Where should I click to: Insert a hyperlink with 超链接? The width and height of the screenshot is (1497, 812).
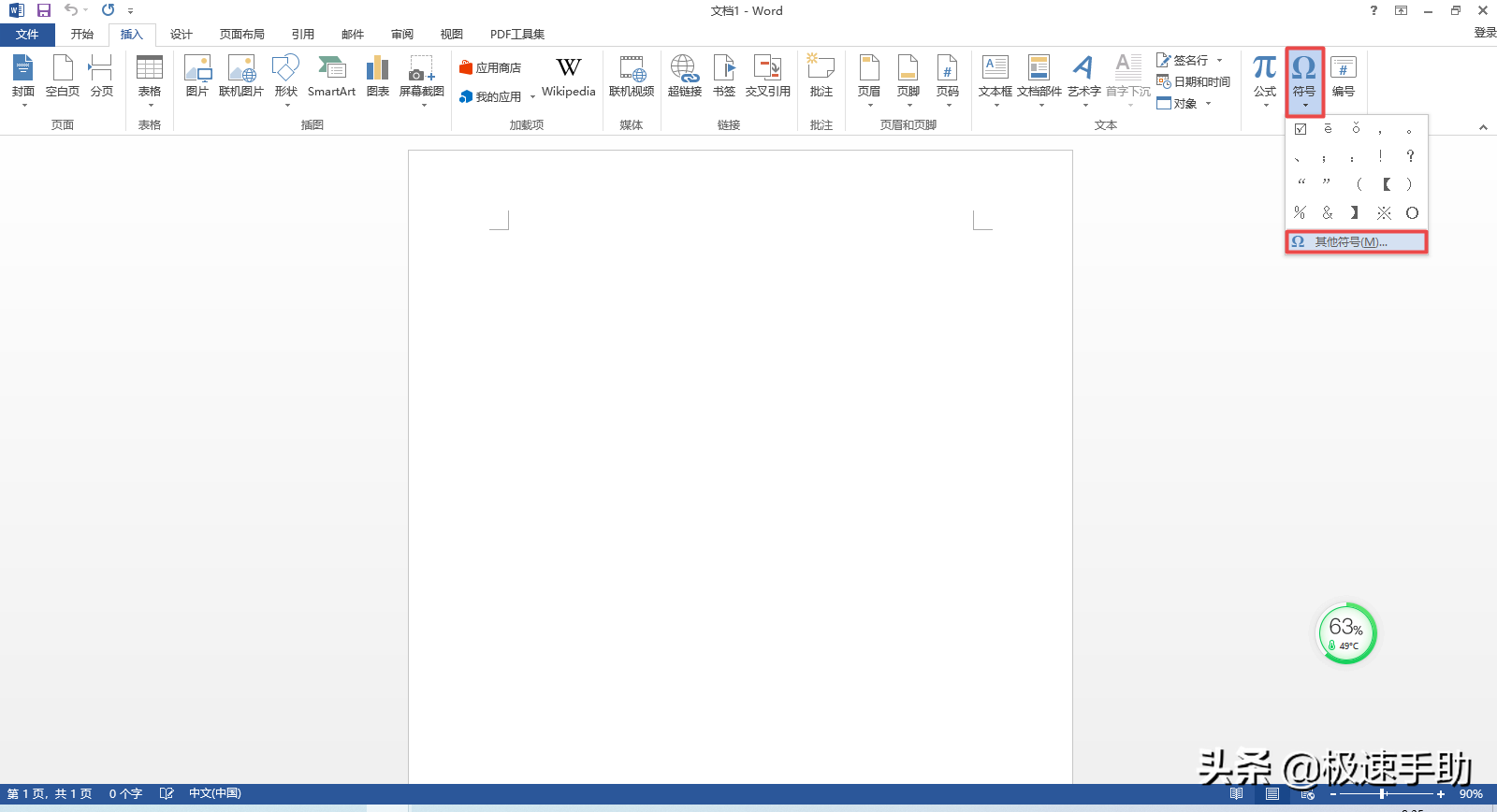click(684, 76)
